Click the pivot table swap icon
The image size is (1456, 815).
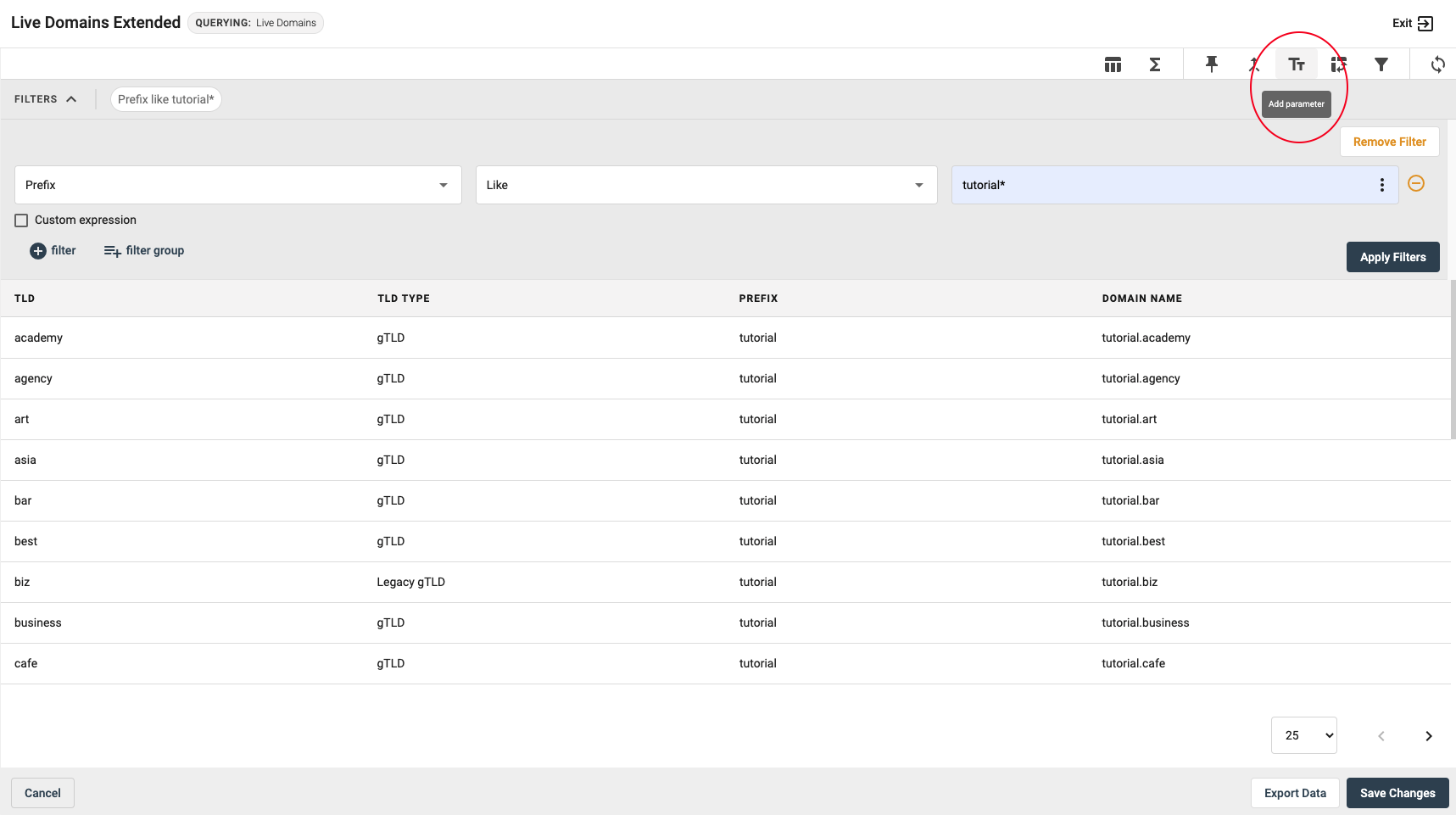1338,64
